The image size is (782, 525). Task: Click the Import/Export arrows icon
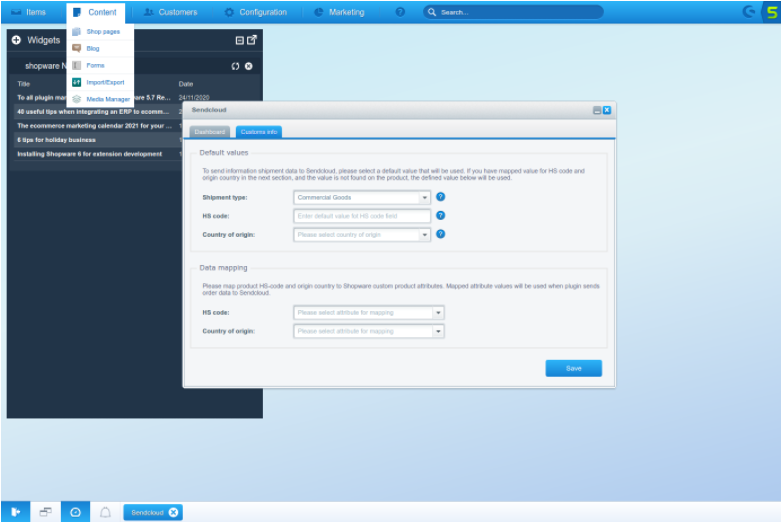tap(76, 82)
